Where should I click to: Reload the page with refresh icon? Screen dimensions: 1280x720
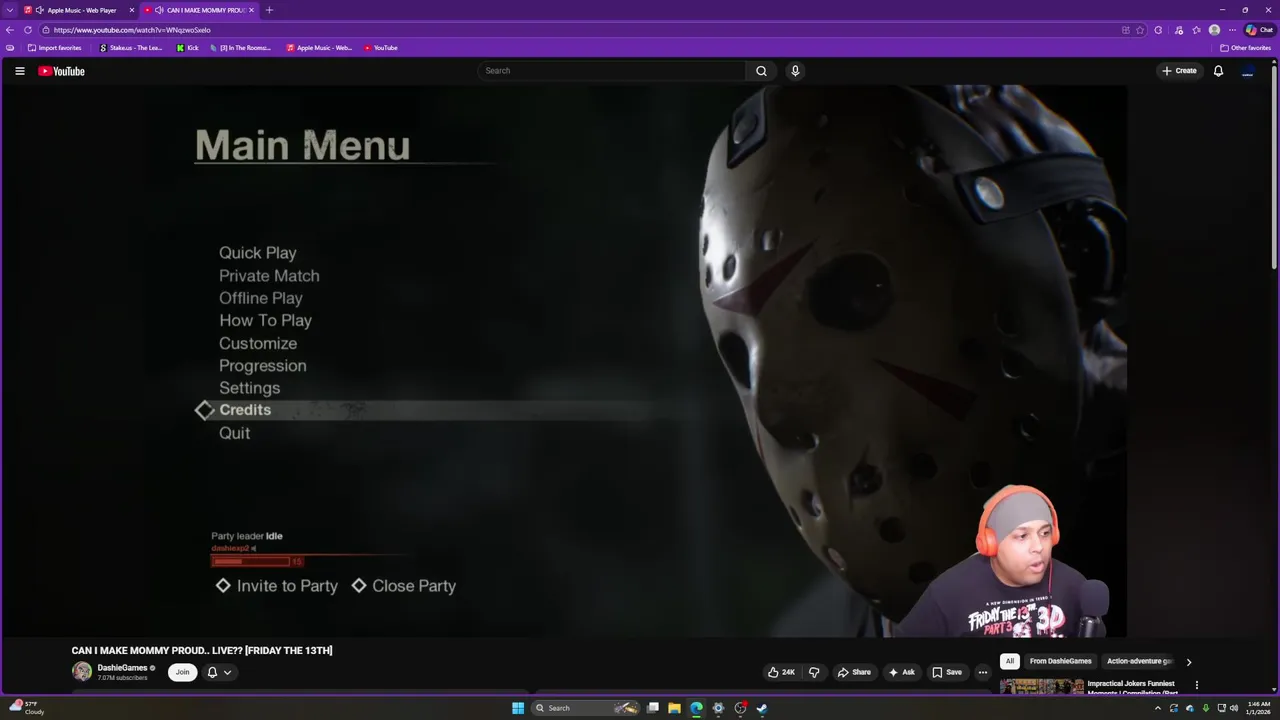click(28, 30)
